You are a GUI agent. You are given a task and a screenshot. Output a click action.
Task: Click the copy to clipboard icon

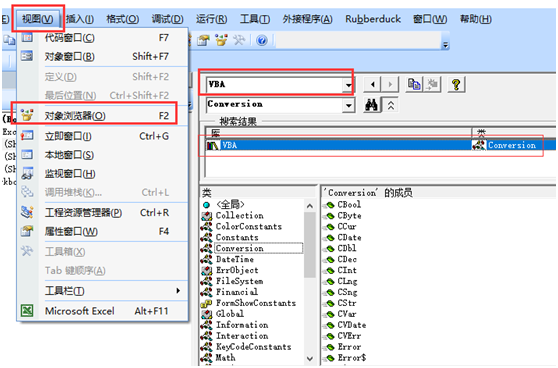(414, 84)
